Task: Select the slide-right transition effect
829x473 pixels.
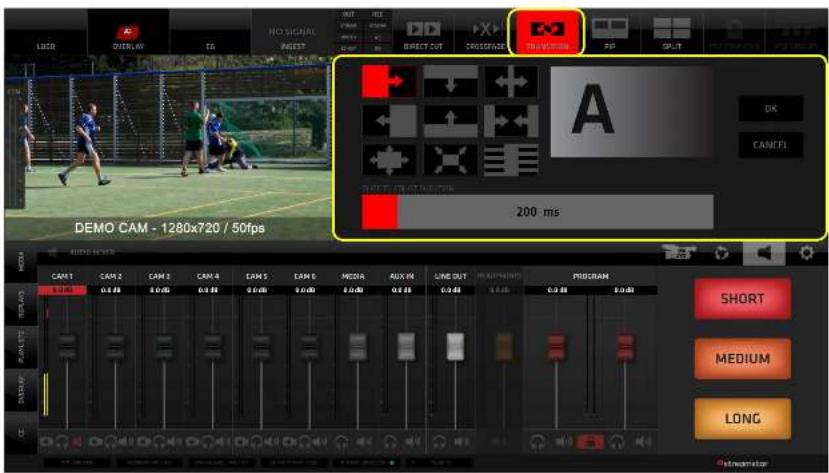Action: [389, 81]
